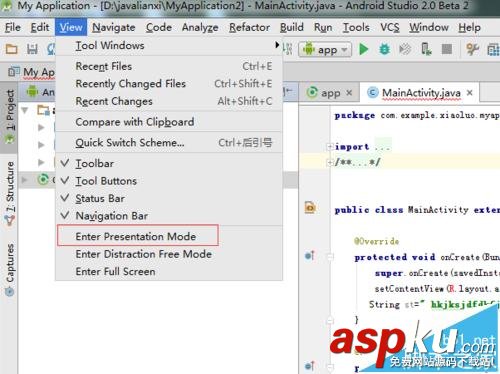Open the 7: Structure tool window

tap(9, 193)
